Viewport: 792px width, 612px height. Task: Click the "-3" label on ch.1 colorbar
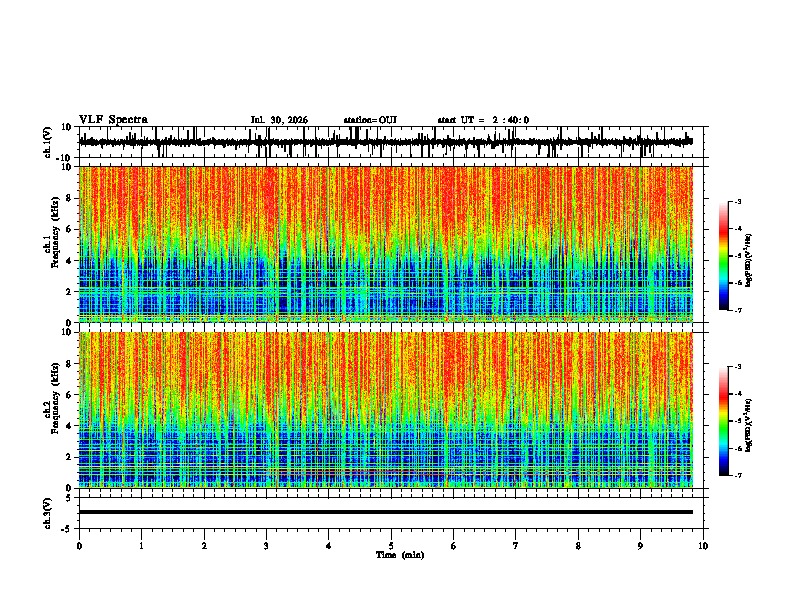point(737,202)
